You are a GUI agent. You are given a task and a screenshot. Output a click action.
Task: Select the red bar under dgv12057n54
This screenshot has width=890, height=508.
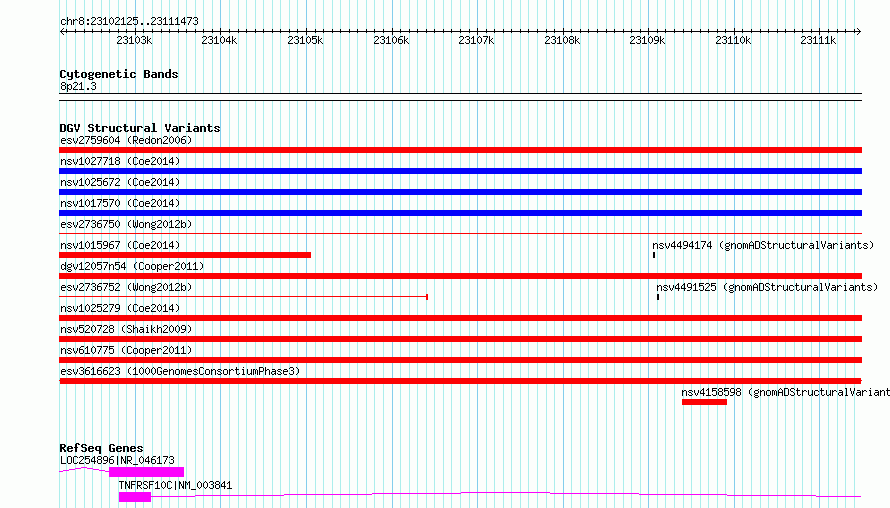[x=460, y=276]
